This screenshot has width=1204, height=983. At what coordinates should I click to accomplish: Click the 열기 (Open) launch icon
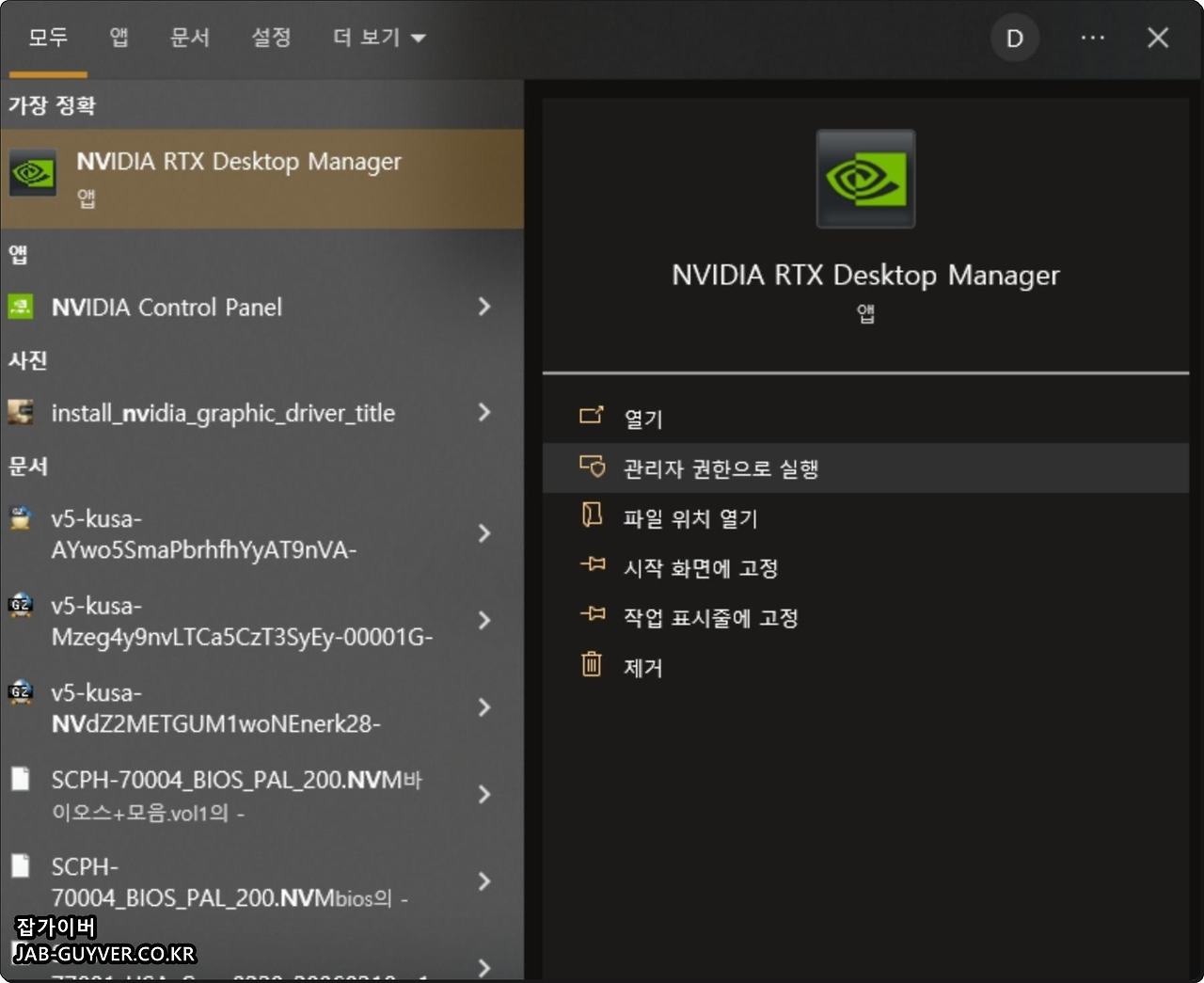592,414
